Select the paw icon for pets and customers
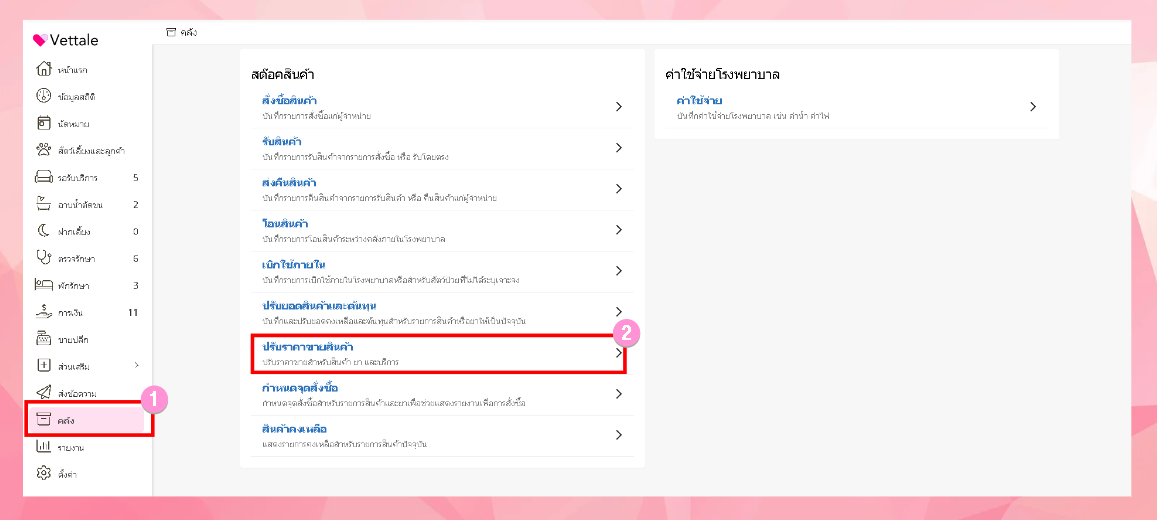The image size is (1157, 520). point(43,150)
